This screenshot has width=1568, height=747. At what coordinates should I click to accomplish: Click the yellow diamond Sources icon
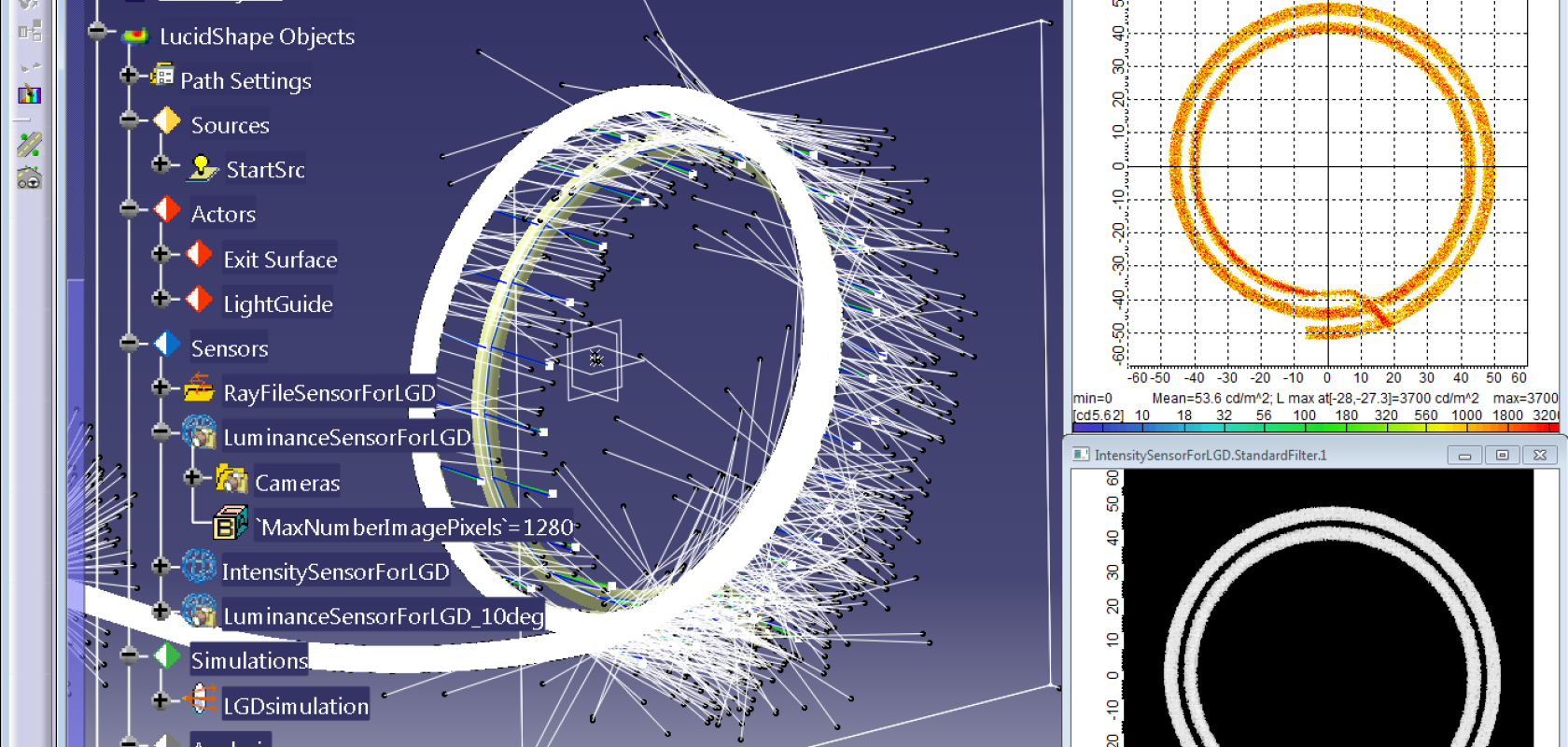tap(166, 120)
